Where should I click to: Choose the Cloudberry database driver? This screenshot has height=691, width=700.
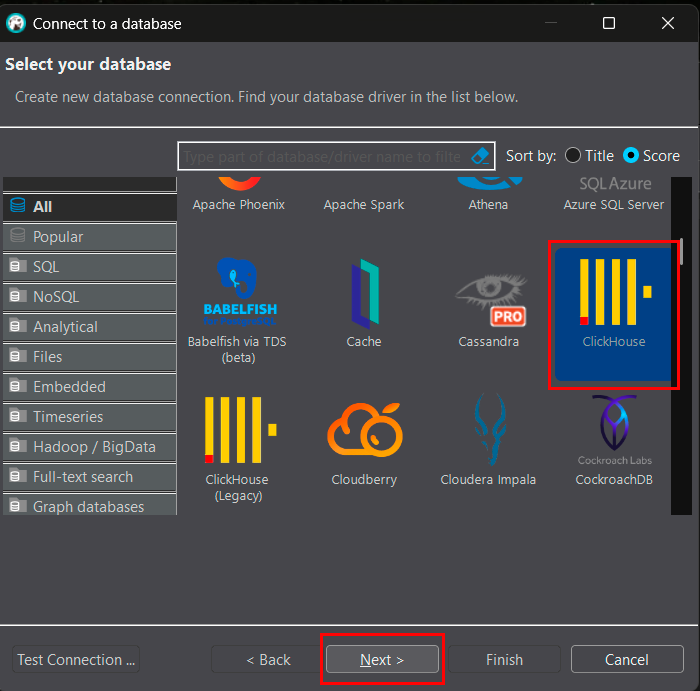[364, 438]
